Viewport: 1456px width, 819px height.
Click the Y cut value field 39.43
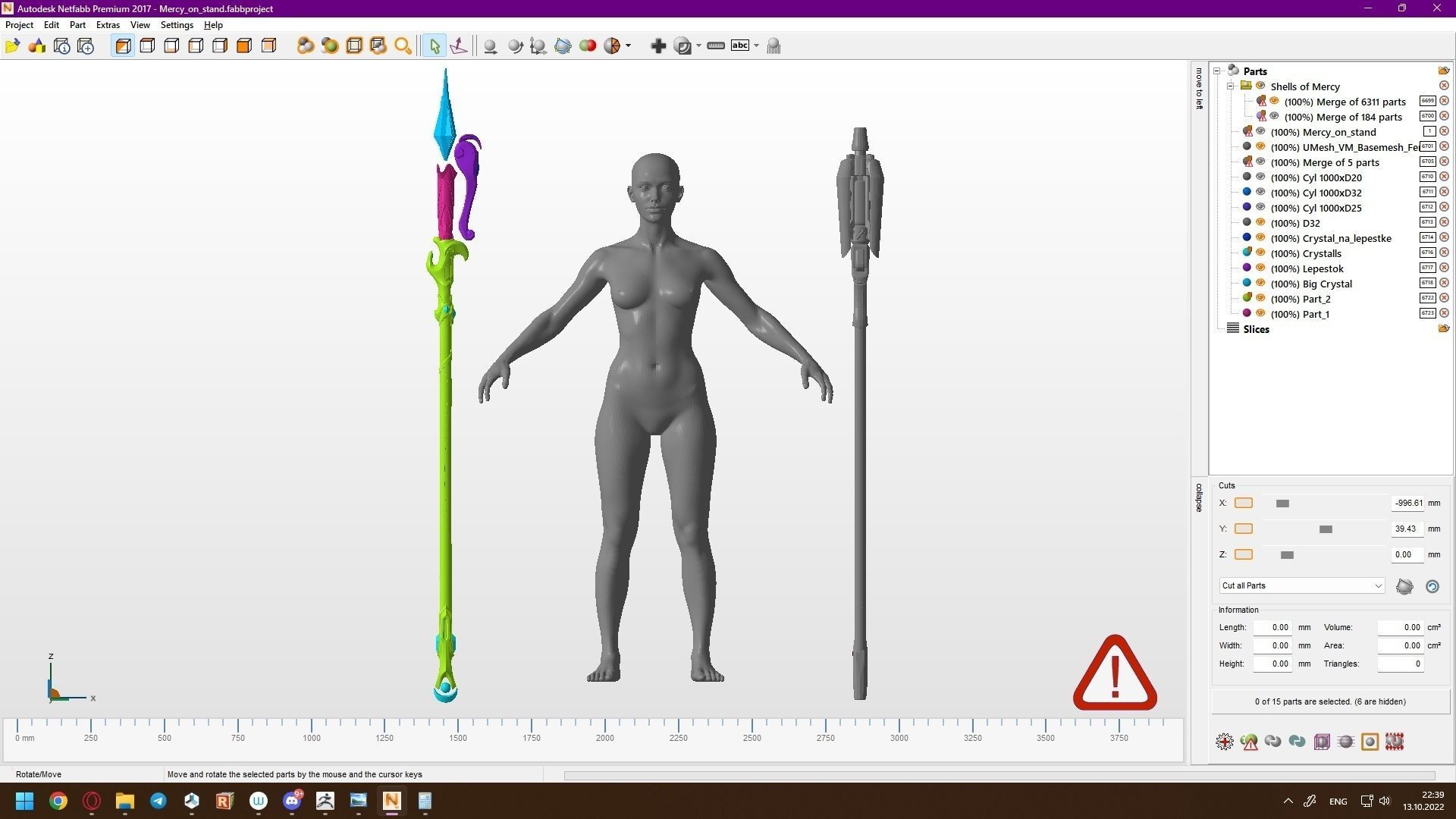tap(1407, 529)
